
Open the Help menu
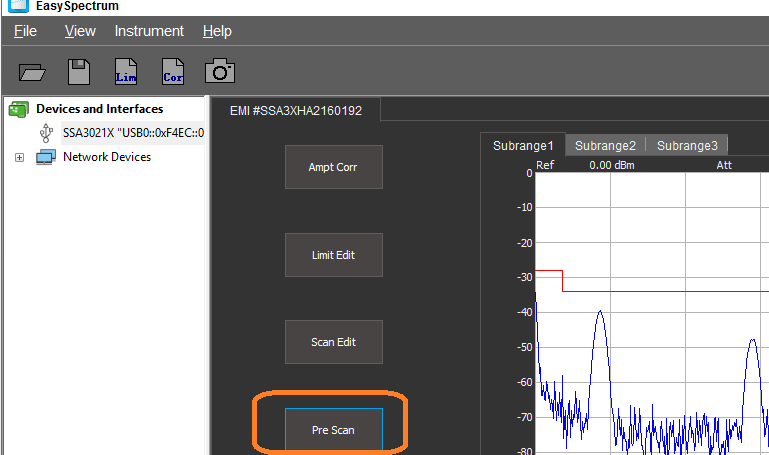[x=217, y=31]
